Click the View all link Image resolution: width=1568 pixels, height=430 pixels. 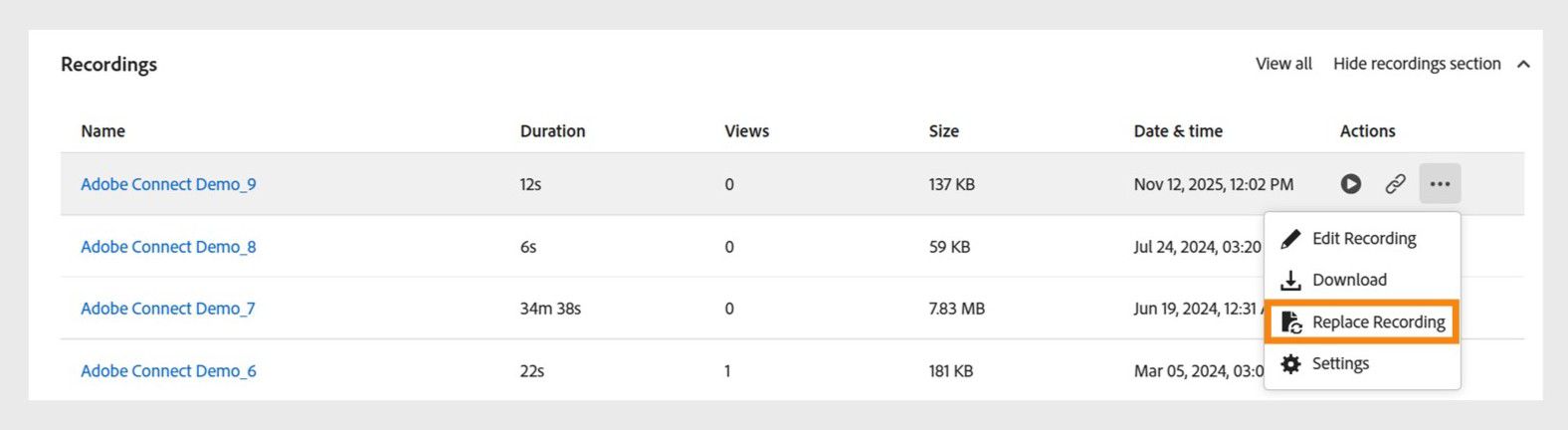[1283, 64]
